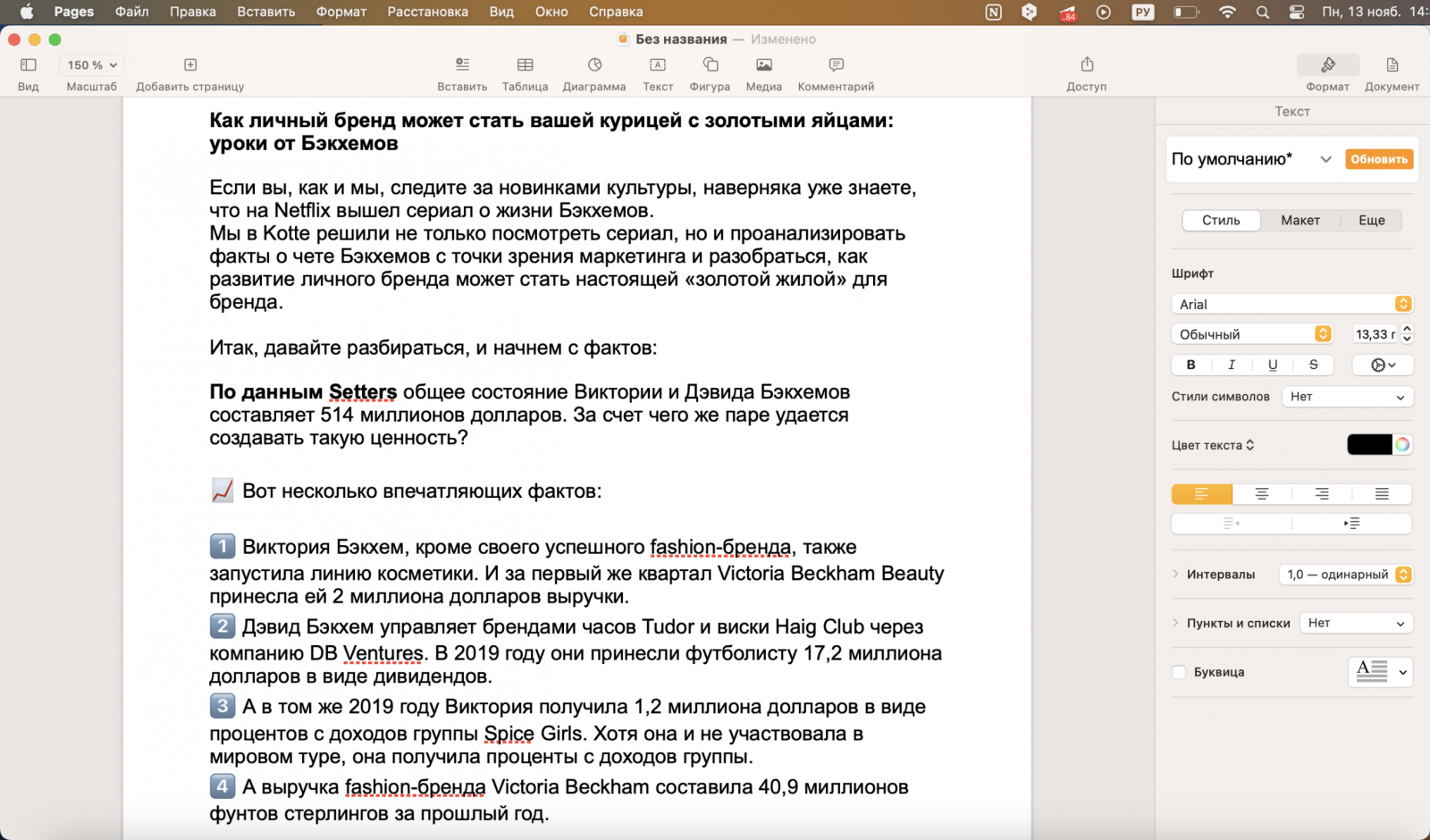Add a comment with the Комментарий icon
The image size is (1430, 840).
[x=837, y=65]
